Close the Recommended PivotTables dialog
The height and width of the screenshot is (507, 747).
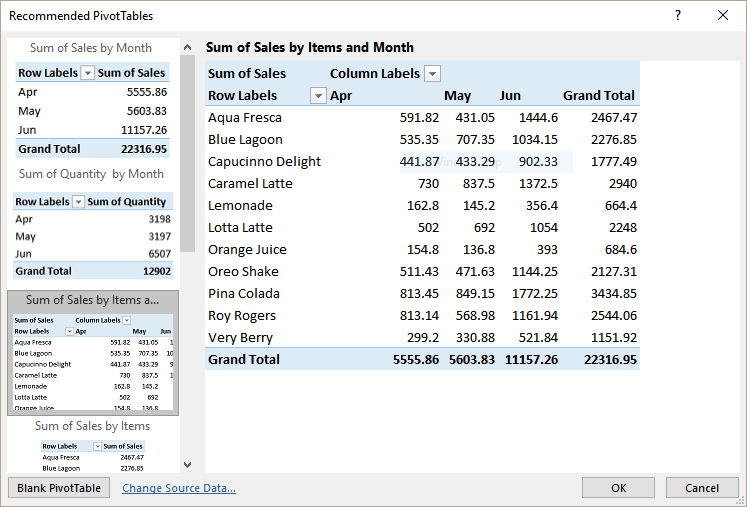(723, 15)
